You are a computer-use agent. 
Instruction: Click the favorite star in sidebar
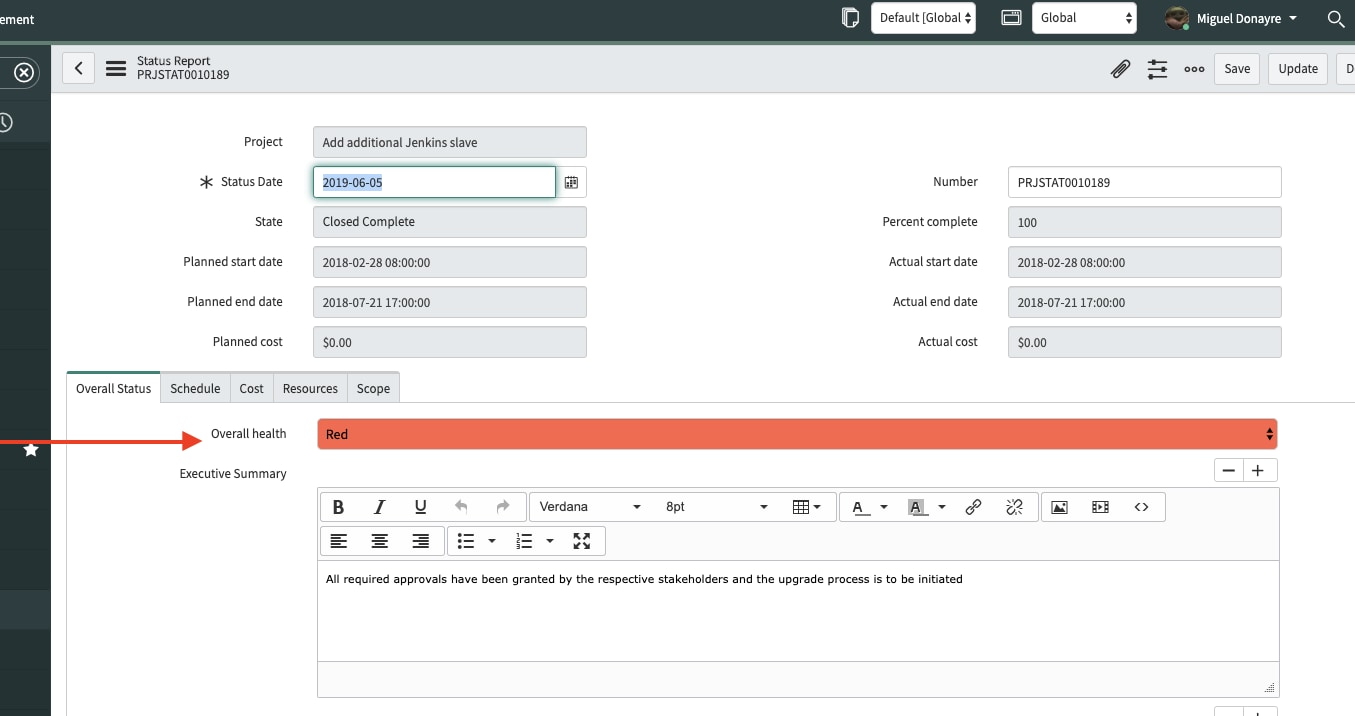[x=31, y=450]
